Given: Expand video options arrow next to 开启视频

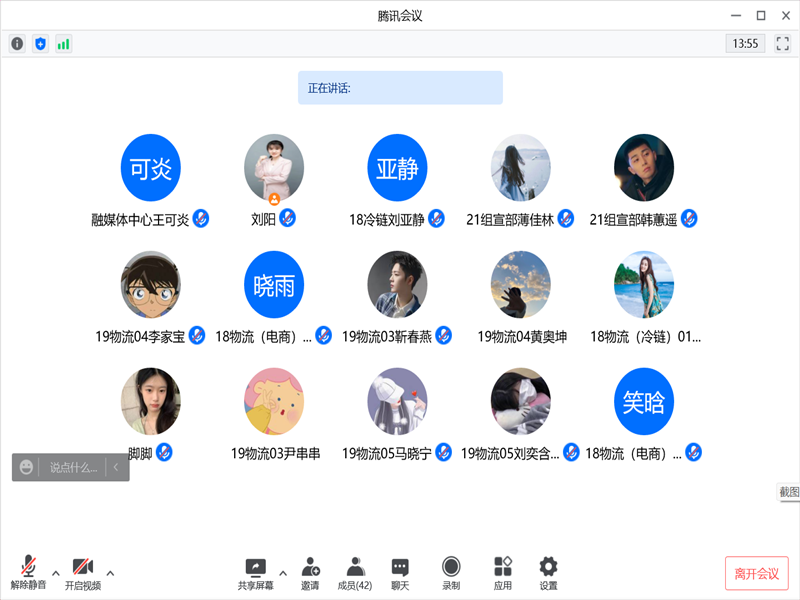Looking at the screenshot, I should 110,573.
